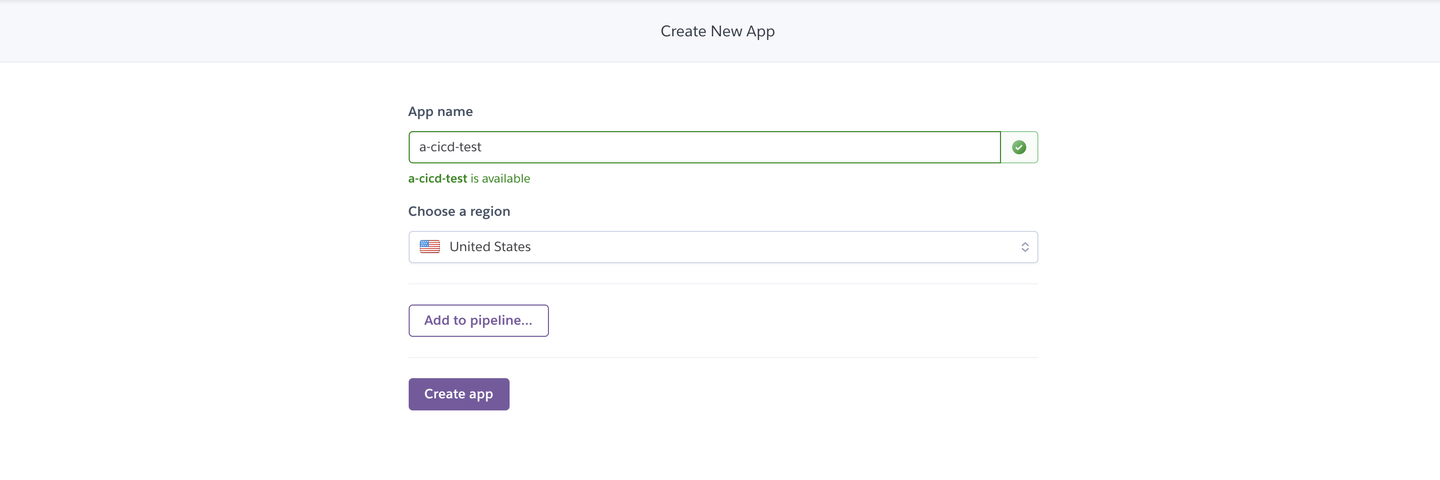The height and width of the screenshot is (480, 1440).
Task: Select the United States region text
Action: tap(490, 247)
